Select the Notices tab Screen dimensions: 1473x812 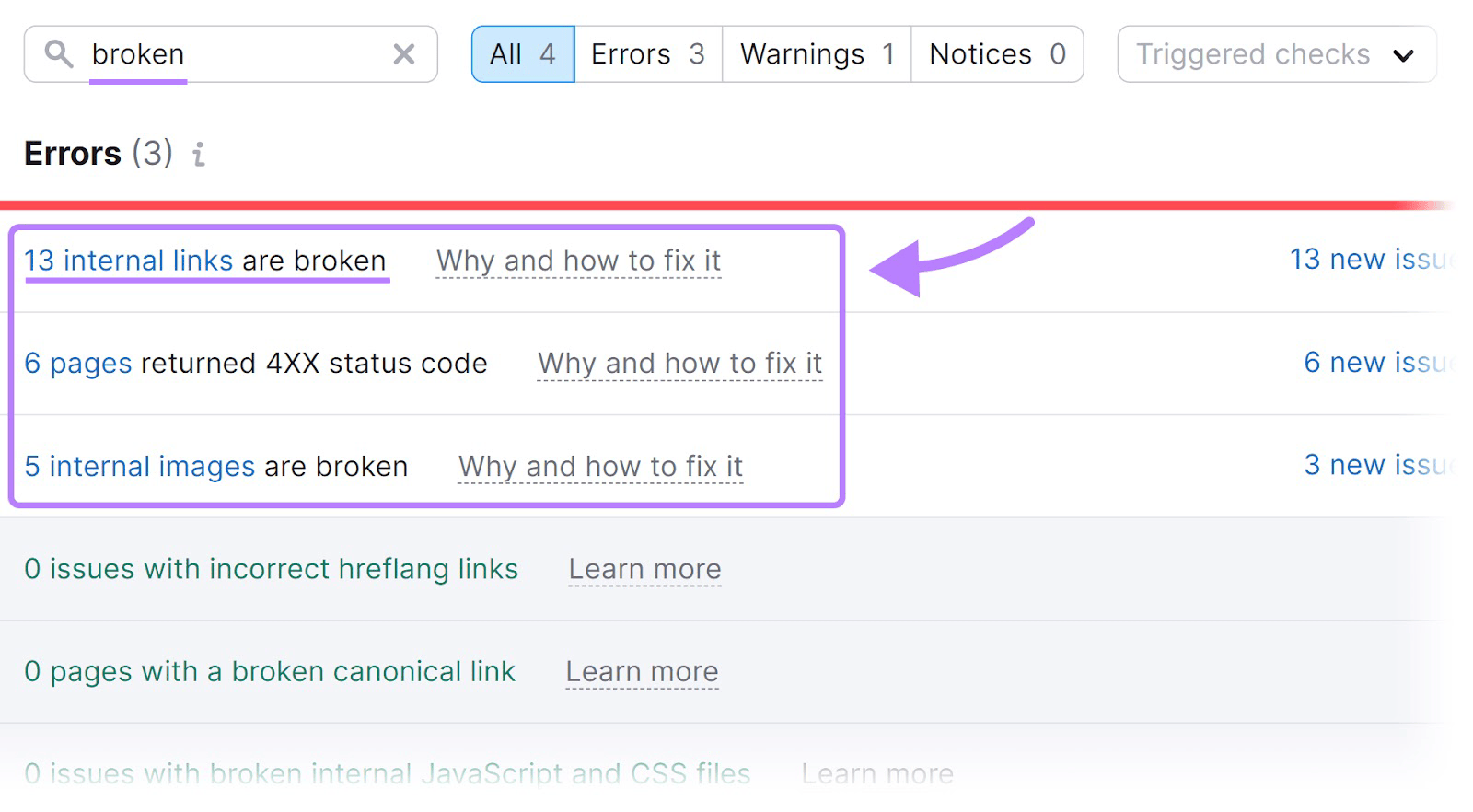tap(995, 54)
